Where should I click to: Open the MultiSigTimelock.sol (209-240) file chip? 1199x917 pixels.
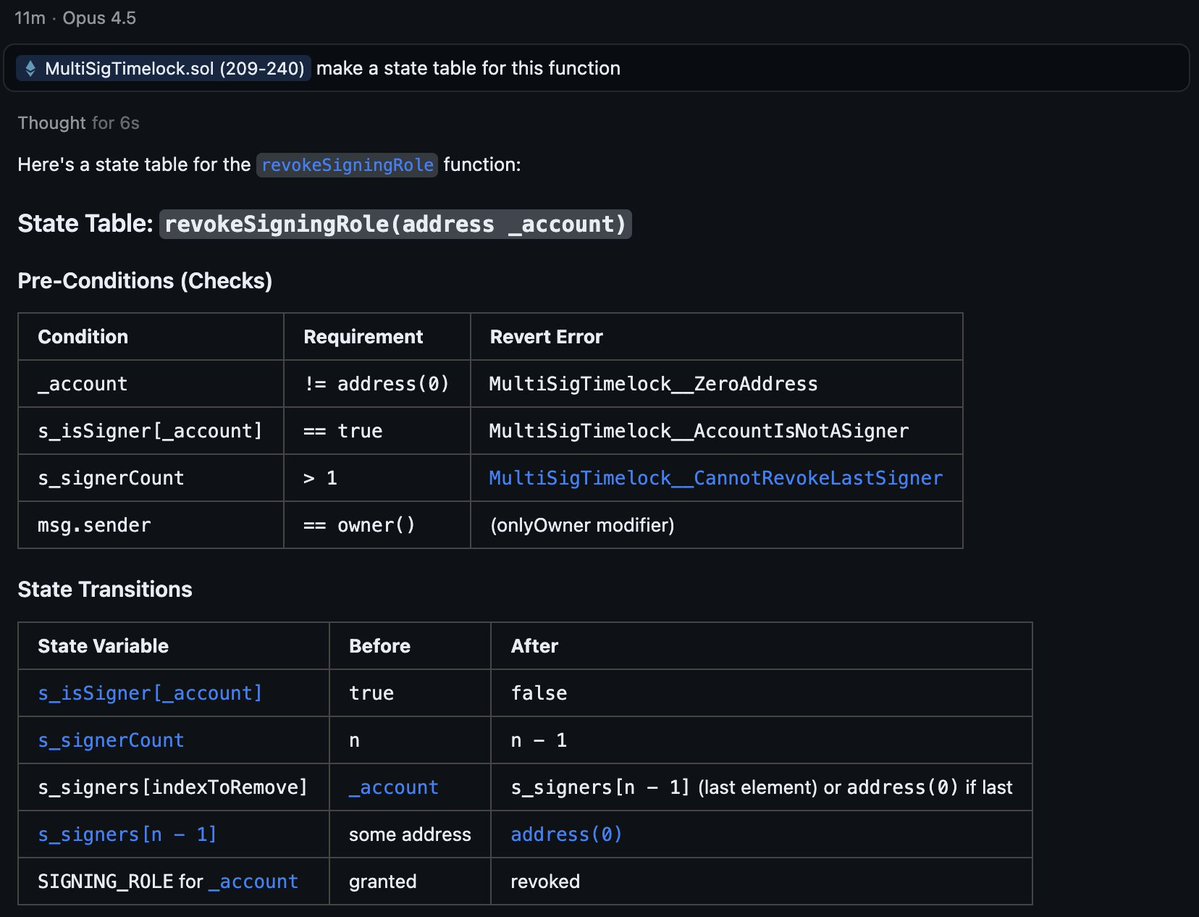coord(163,68)
